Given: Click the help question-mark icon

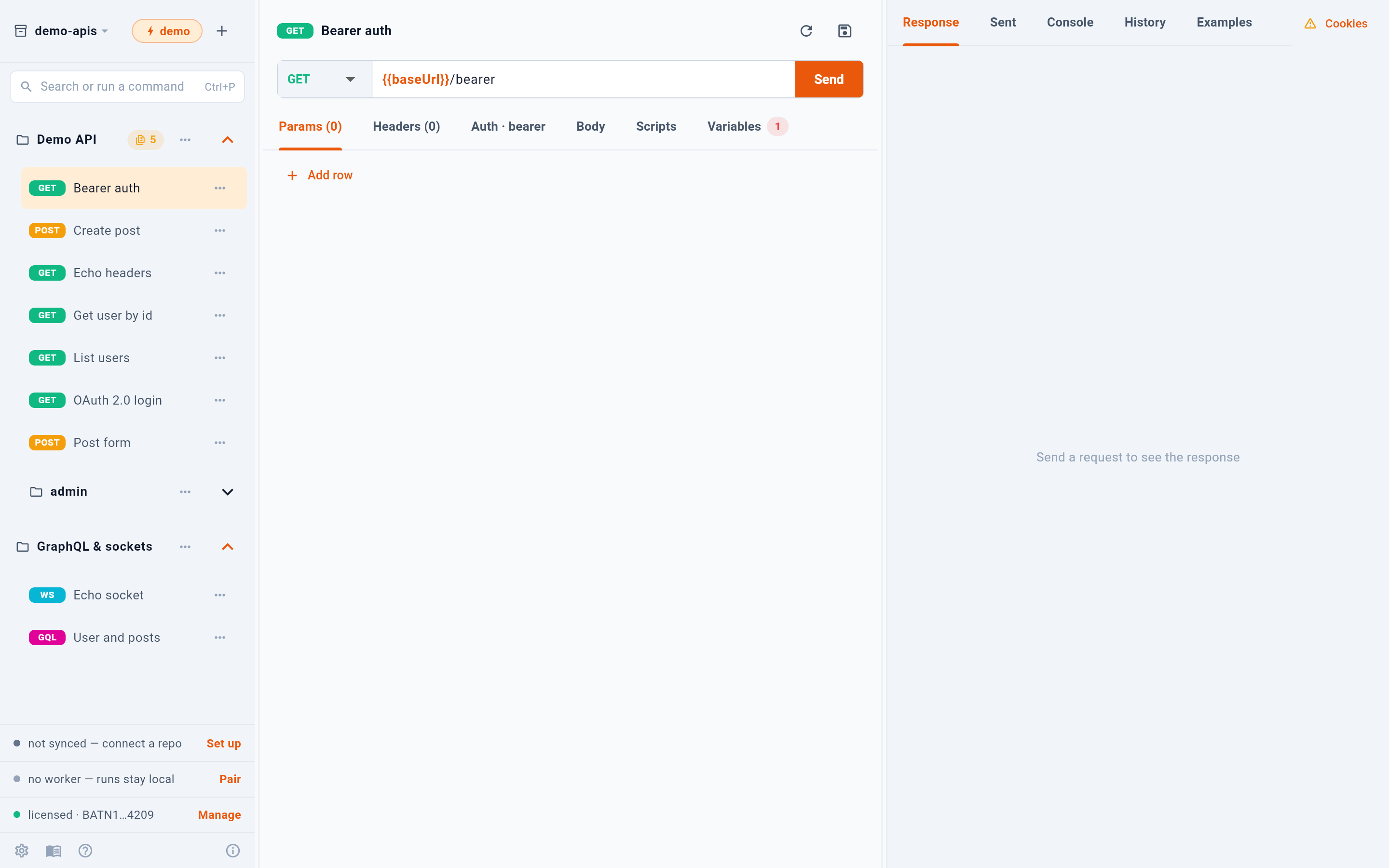Looking at the screenshot, I should [x=85, y=850].
